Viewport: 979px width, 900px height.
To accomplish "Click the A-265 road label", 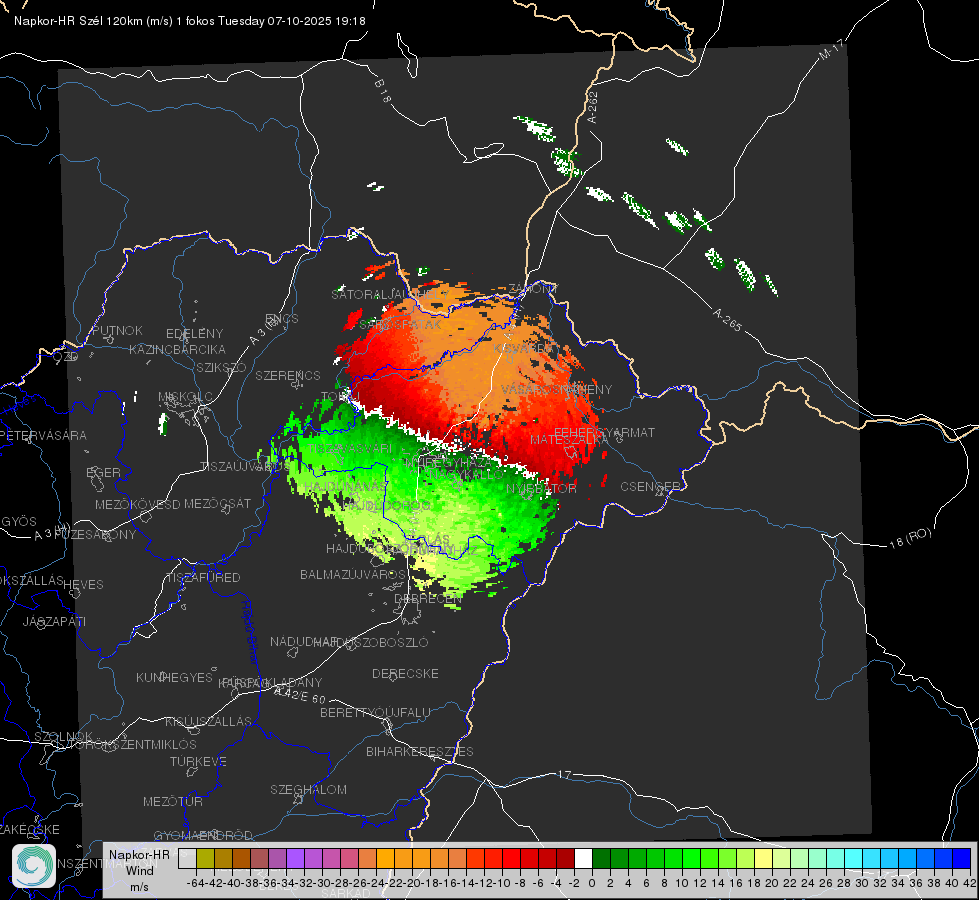I will 727,319.
